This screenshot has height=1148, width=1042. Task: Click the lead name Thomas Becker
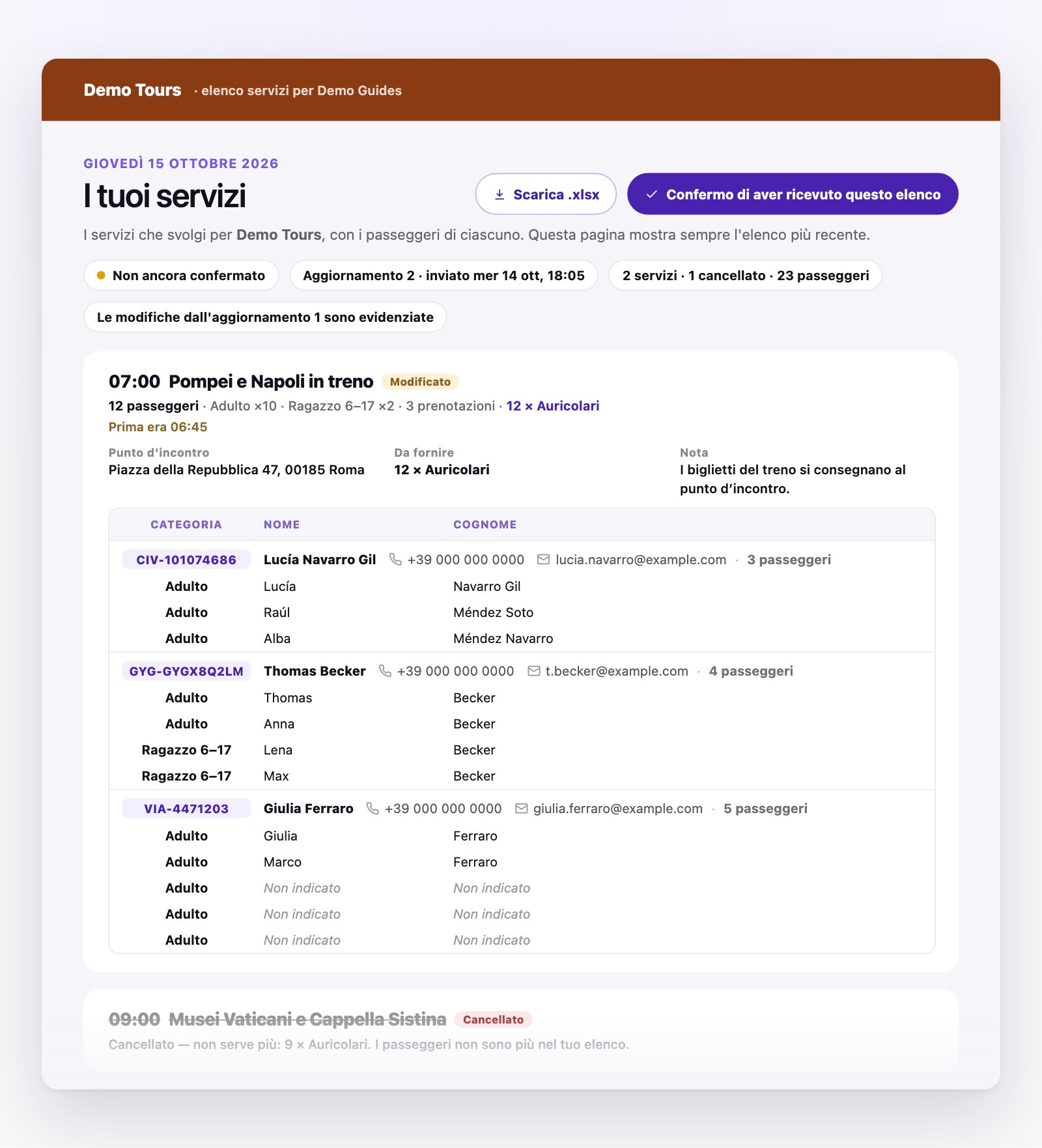315,671
